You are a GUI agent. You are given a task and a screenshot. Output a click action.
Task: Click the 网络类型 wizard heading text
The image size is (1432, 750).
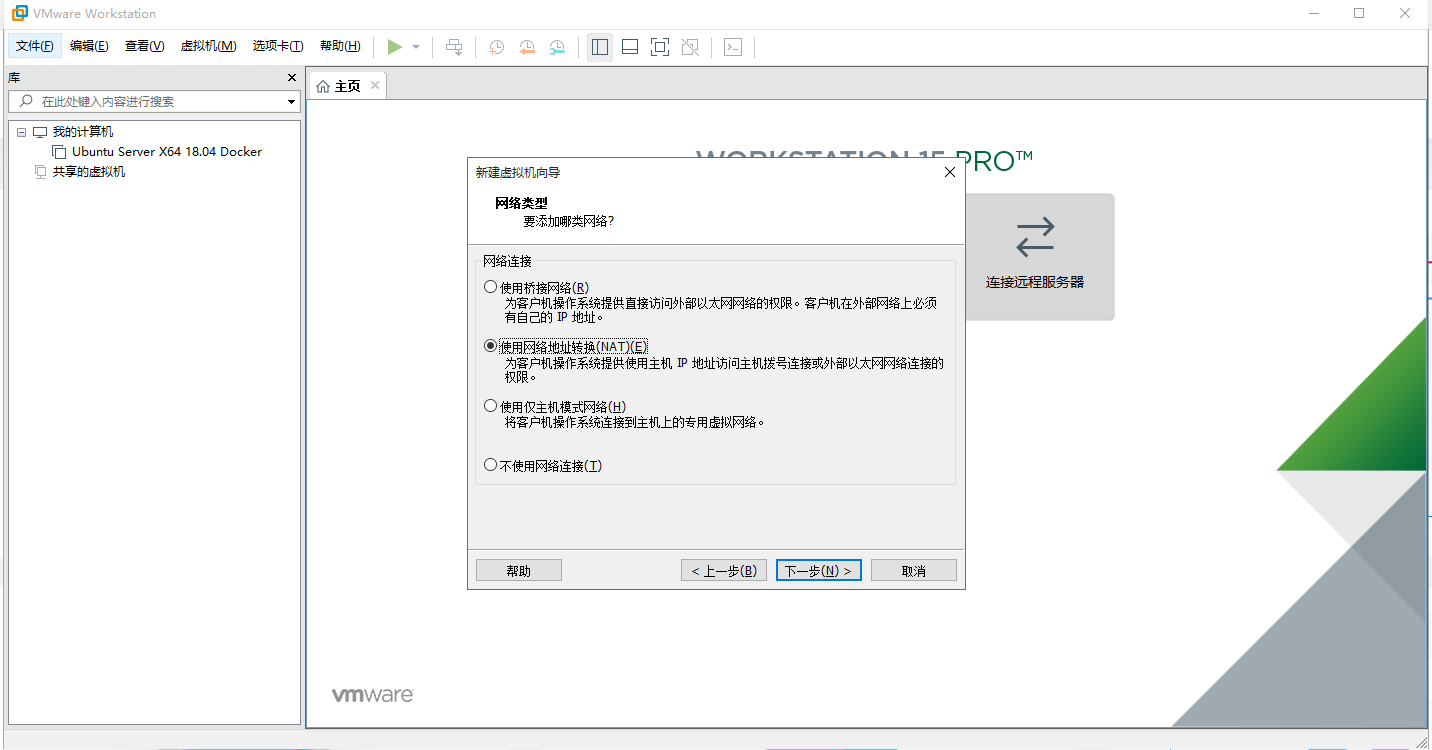521,203
